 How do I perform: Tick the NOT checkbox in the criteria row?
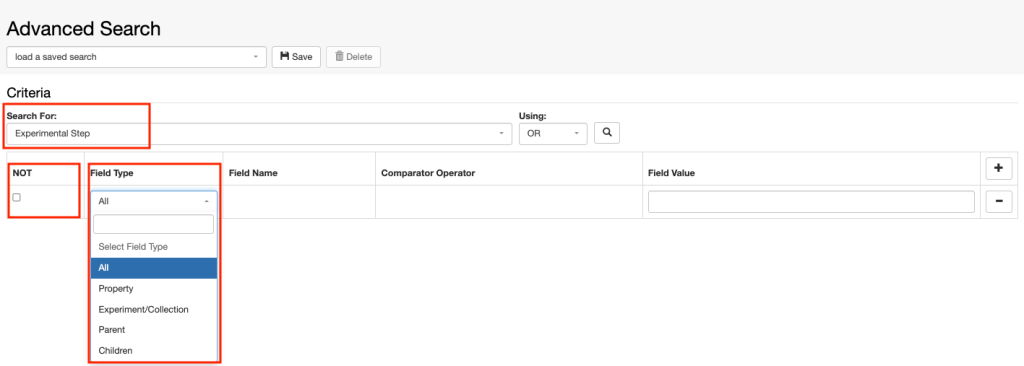pyautogui.click(x=17, y=197)
